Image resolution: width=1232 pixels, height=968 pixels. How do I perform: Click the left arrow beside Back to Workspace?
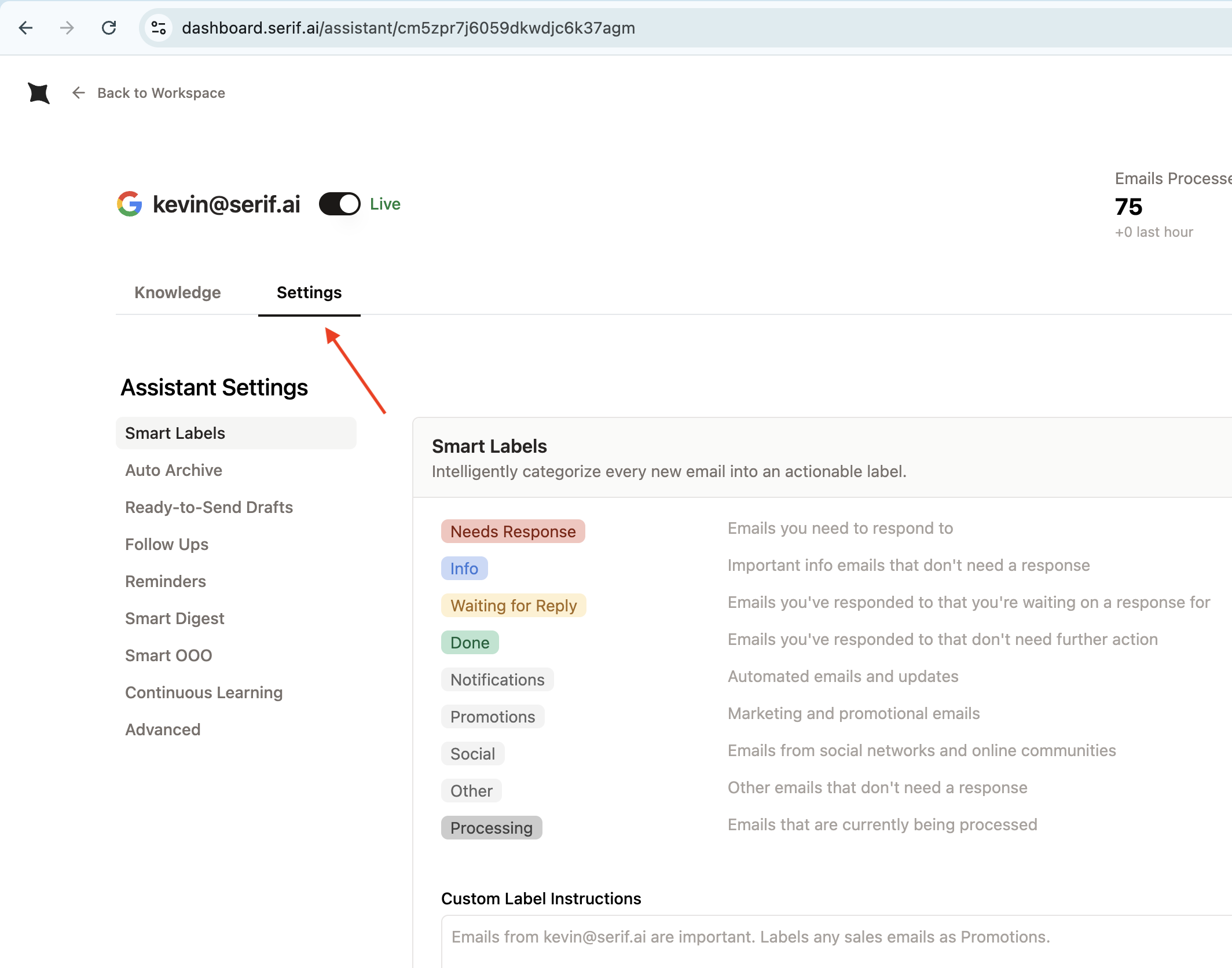coord(79,93)
